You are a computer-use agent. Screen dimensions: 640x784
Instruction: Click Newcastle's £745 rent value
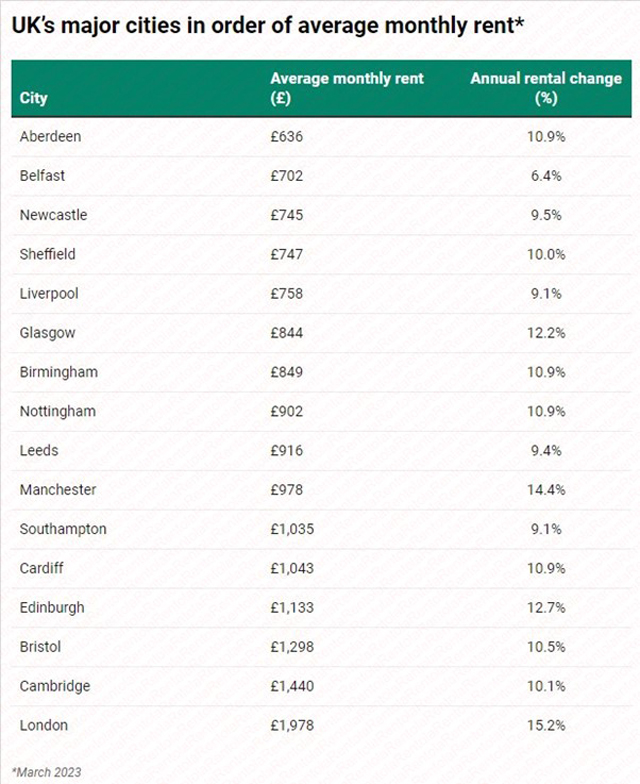[x=286, y=215]
